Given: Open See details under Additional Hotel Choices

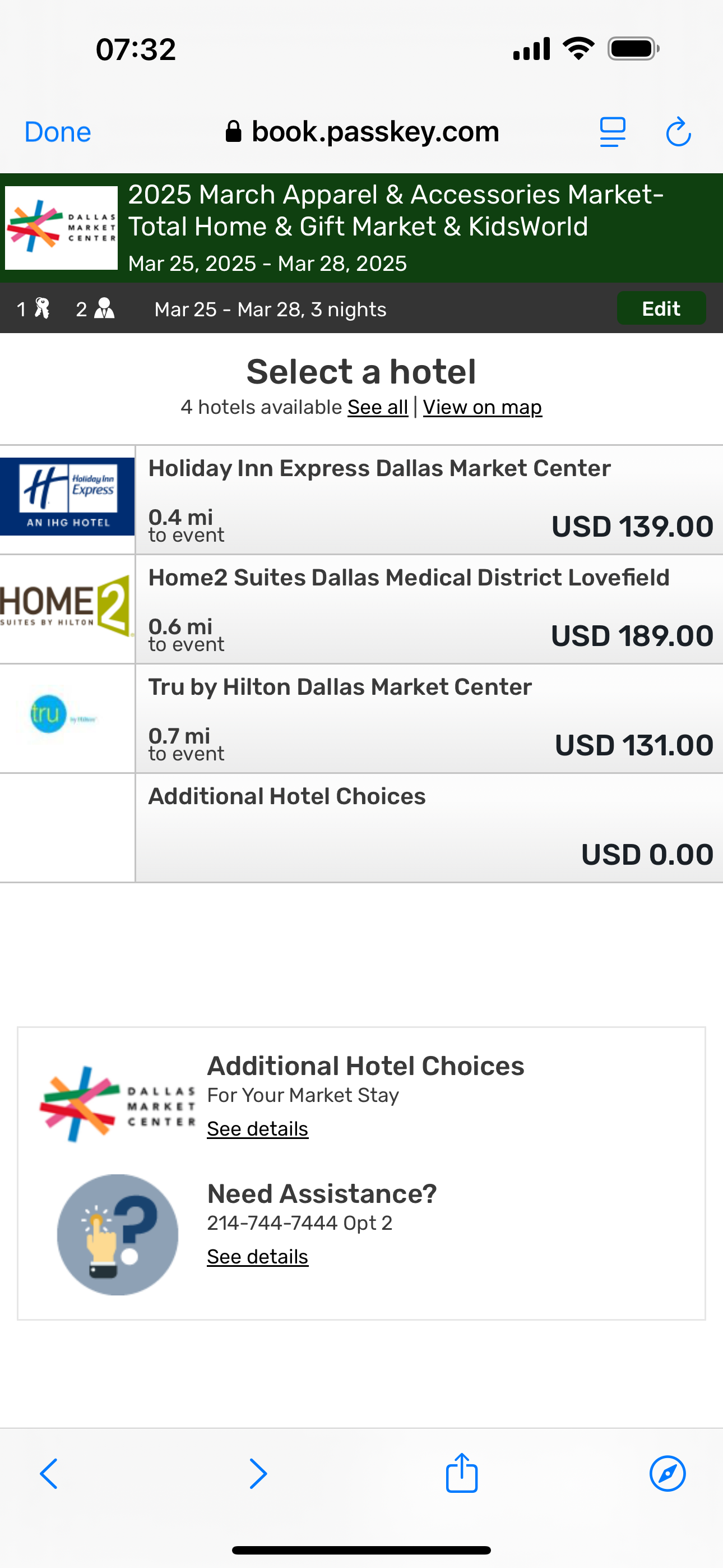Looking at the screenshot, I should [257, 1129].
